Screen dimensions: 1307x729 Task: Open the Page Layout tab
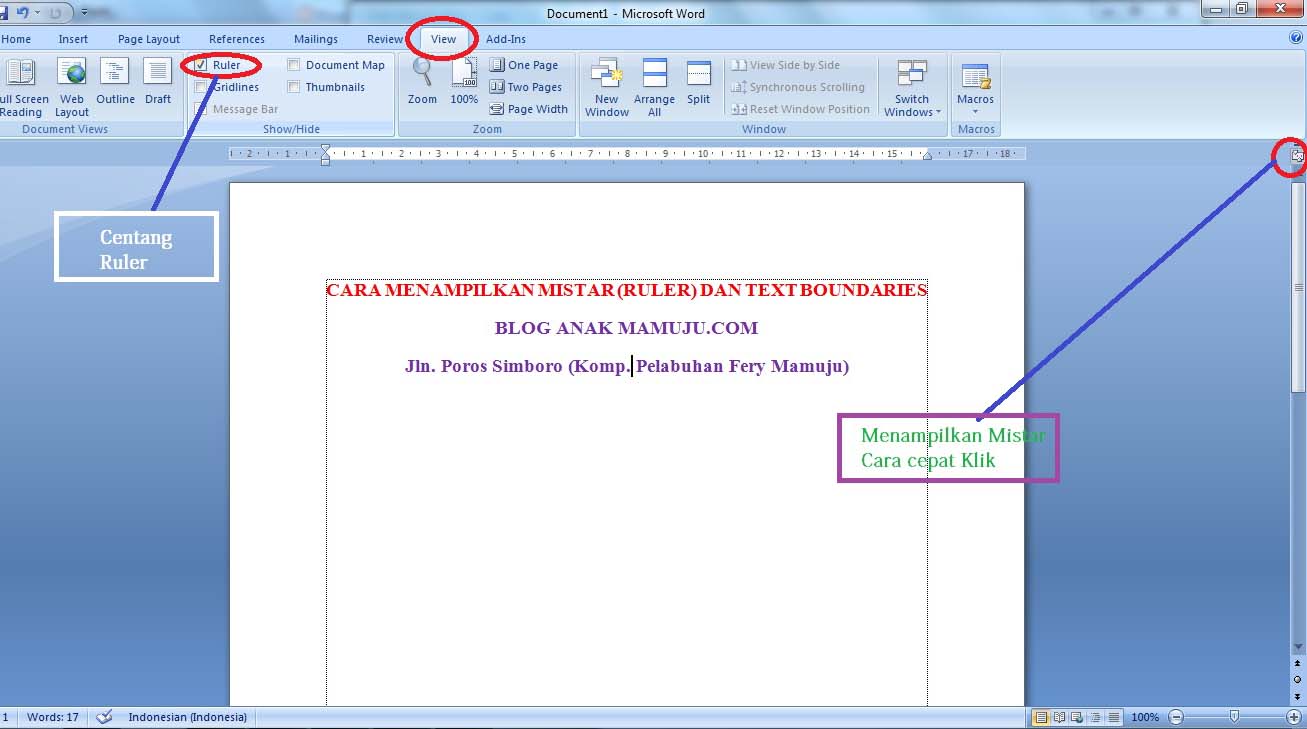[149, 39]
